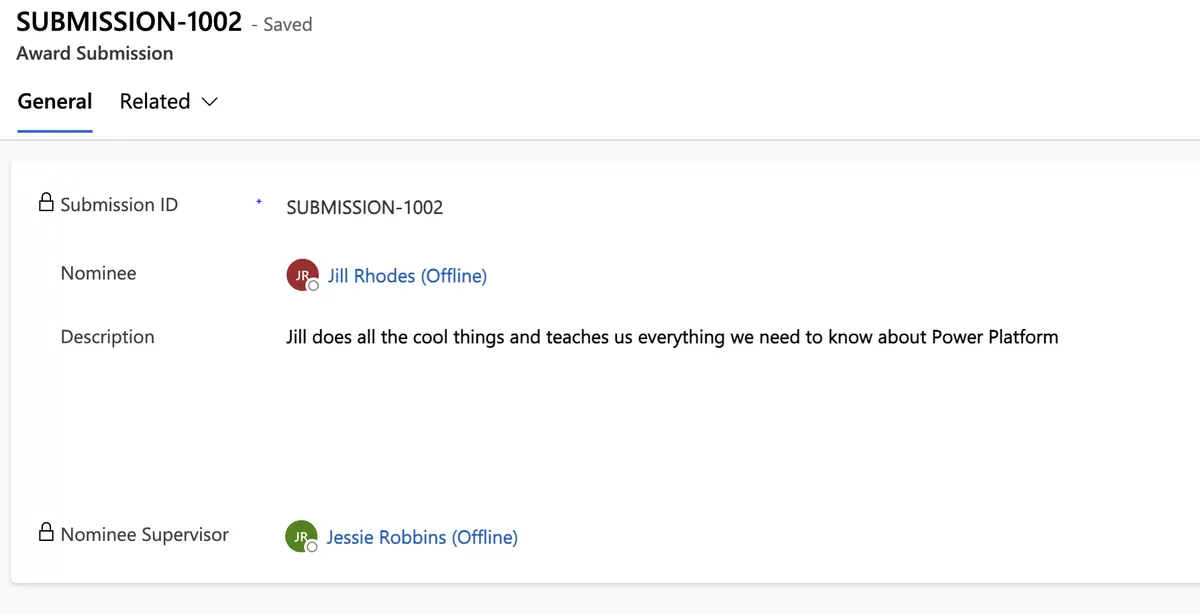Select the Nominee field label
1200x614 pixels.
[98, 273]
